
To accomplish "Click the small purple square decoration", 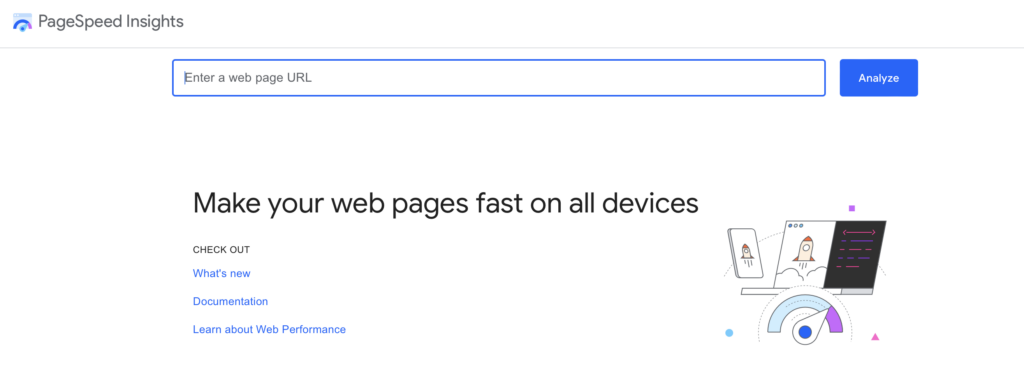I will (852, 208).
